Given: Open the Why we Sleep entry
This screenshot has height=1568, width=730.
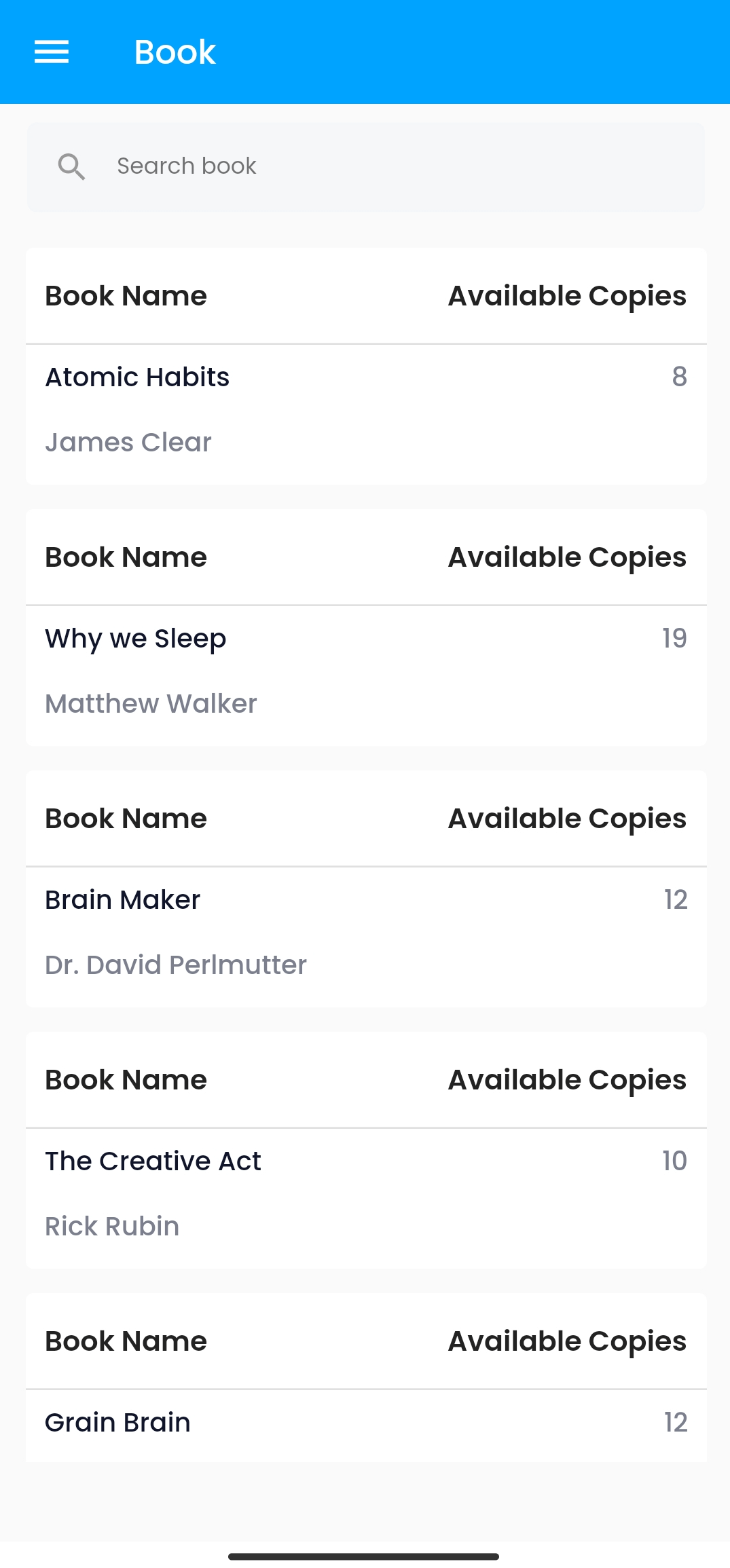Looking at the screenshot, I should pos(135,639).
